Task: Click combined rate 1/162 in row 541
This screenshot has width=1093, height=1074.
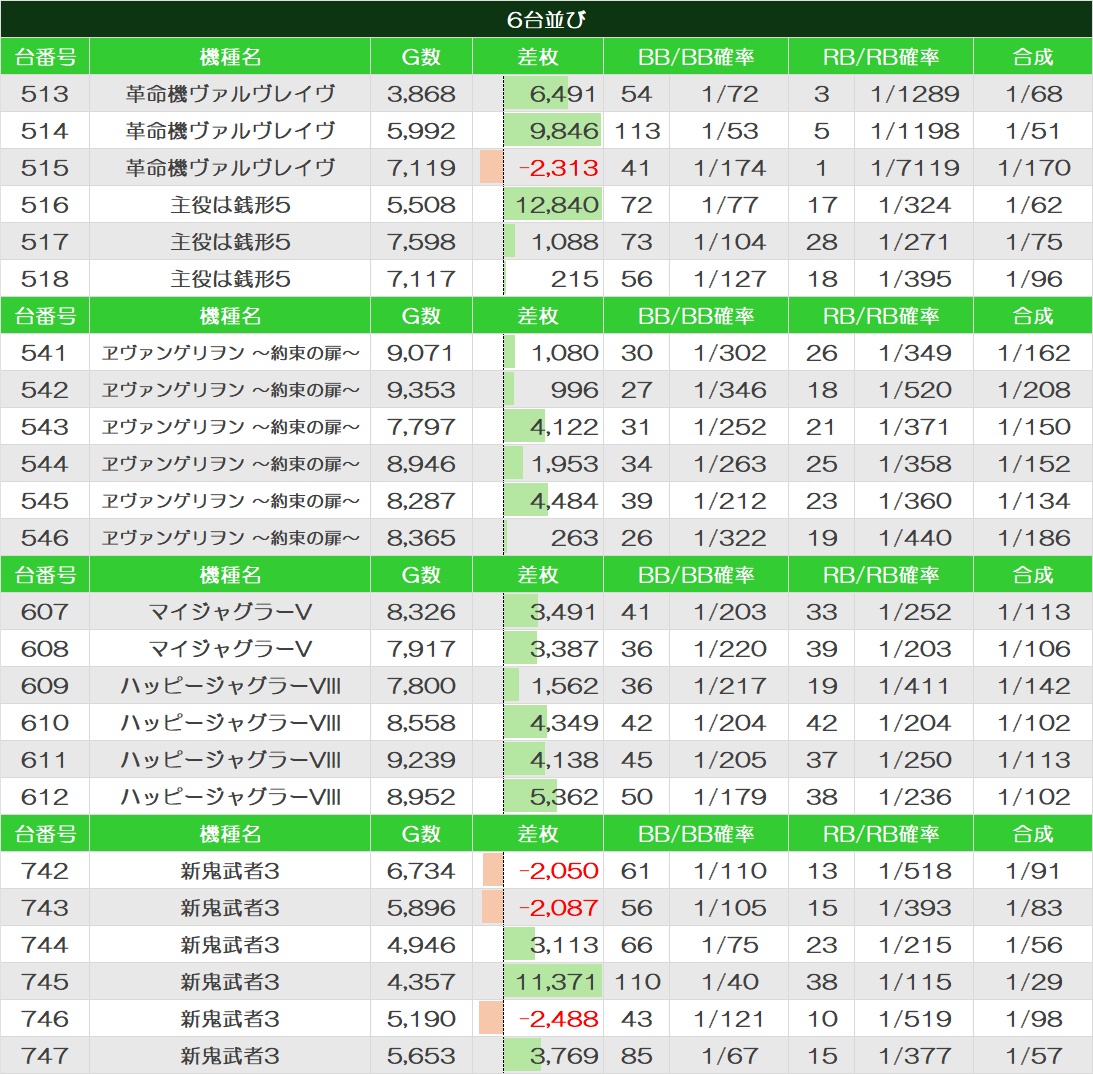Action: click(1033, 352)
